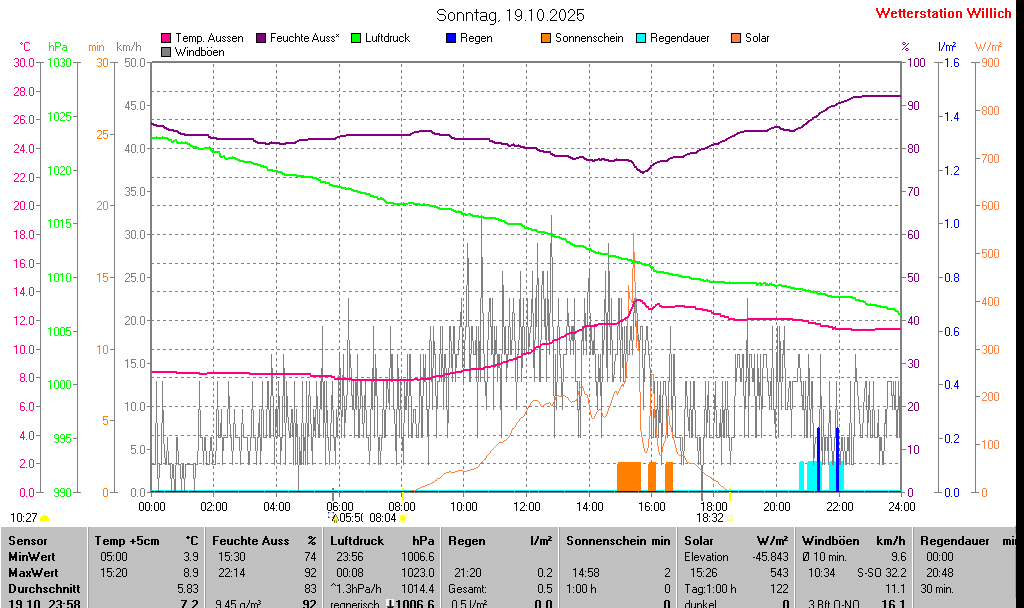Click the Temp. Aussen pink legend swatch
The image size is (1024, 608).
(x=166, y=38)
